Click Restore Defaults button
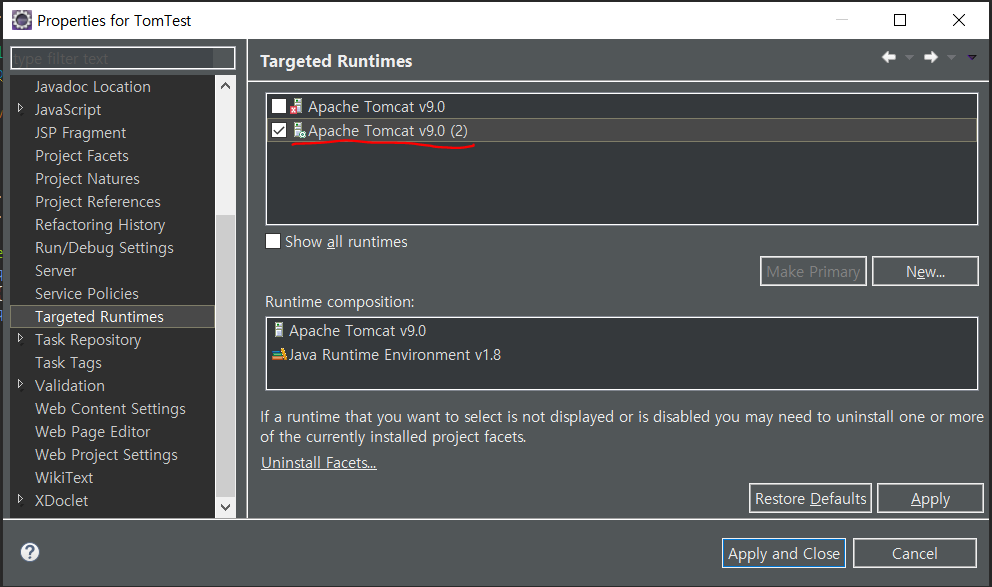Viewport: 992px width, 587px height. 810,498
